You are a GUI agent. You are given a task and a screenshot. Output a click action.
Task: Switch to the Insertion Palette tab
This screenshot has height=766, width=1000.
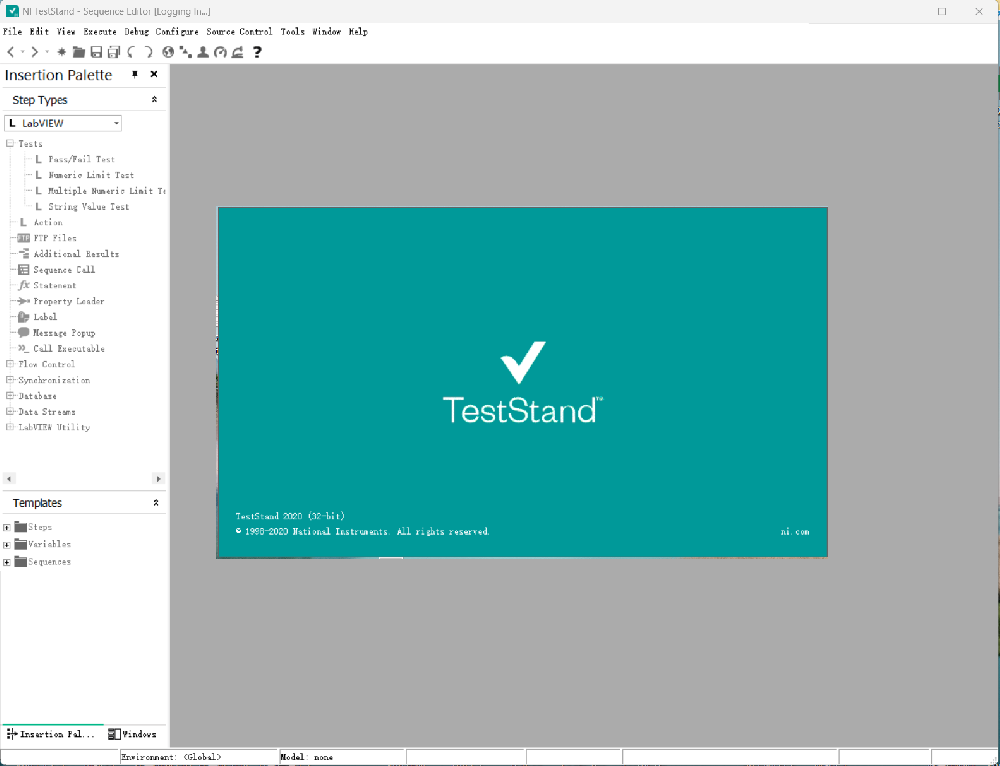point(52,734)
